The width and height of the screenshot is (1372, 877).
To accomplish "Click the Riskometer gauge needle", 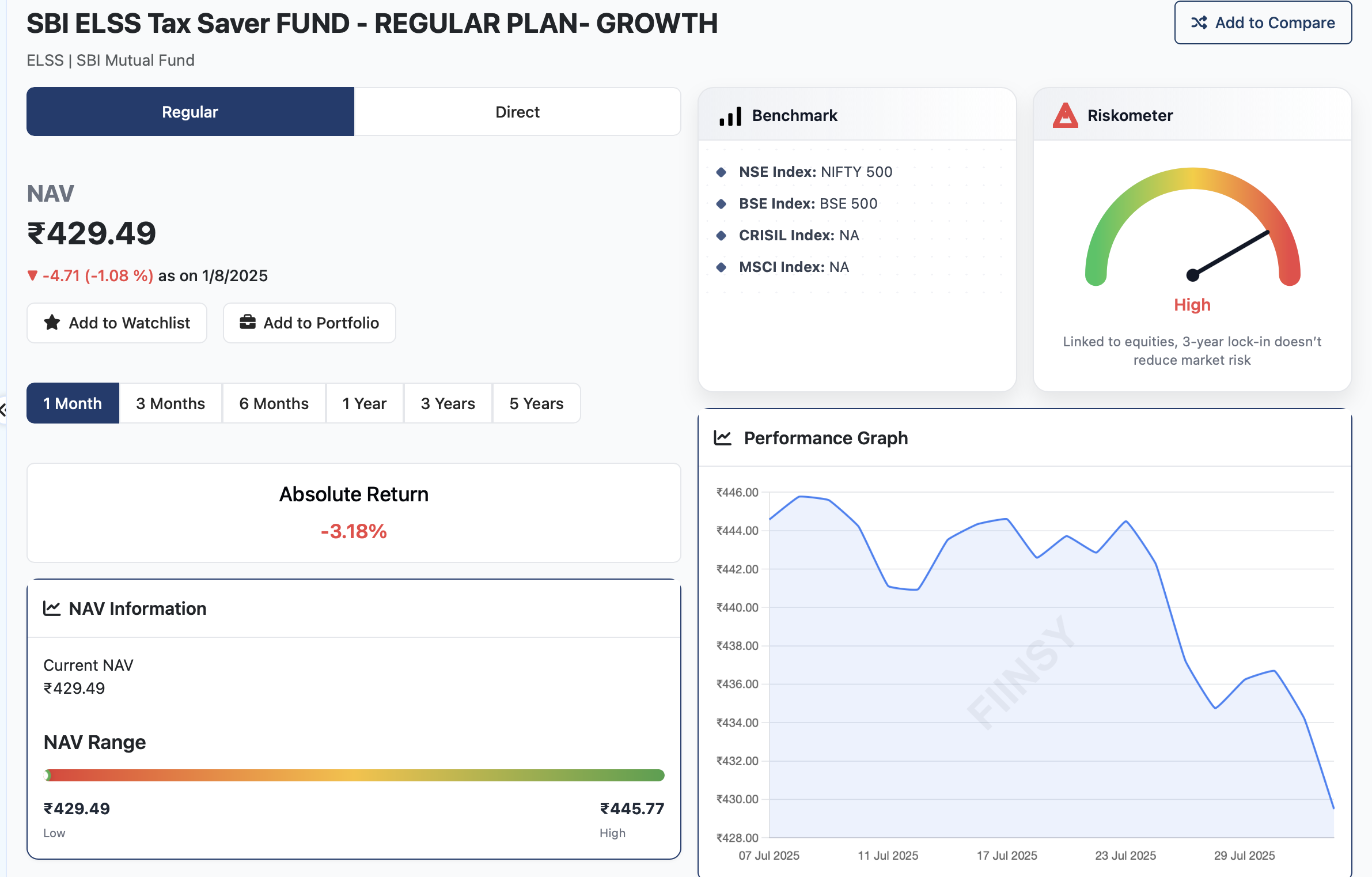I will (x=1230, y=254).
